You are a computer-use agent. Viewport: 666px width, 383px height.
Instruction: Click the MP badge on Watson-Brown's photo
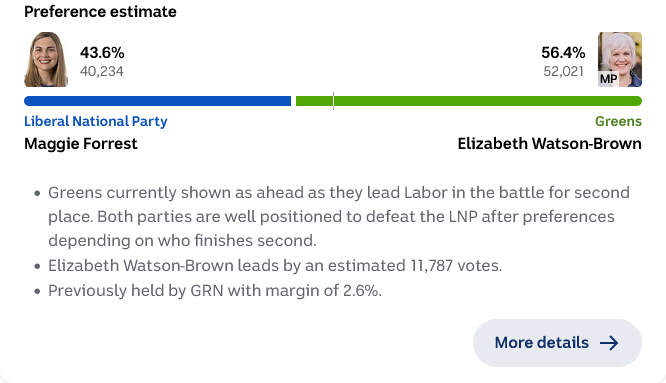[x=608, y=79]
